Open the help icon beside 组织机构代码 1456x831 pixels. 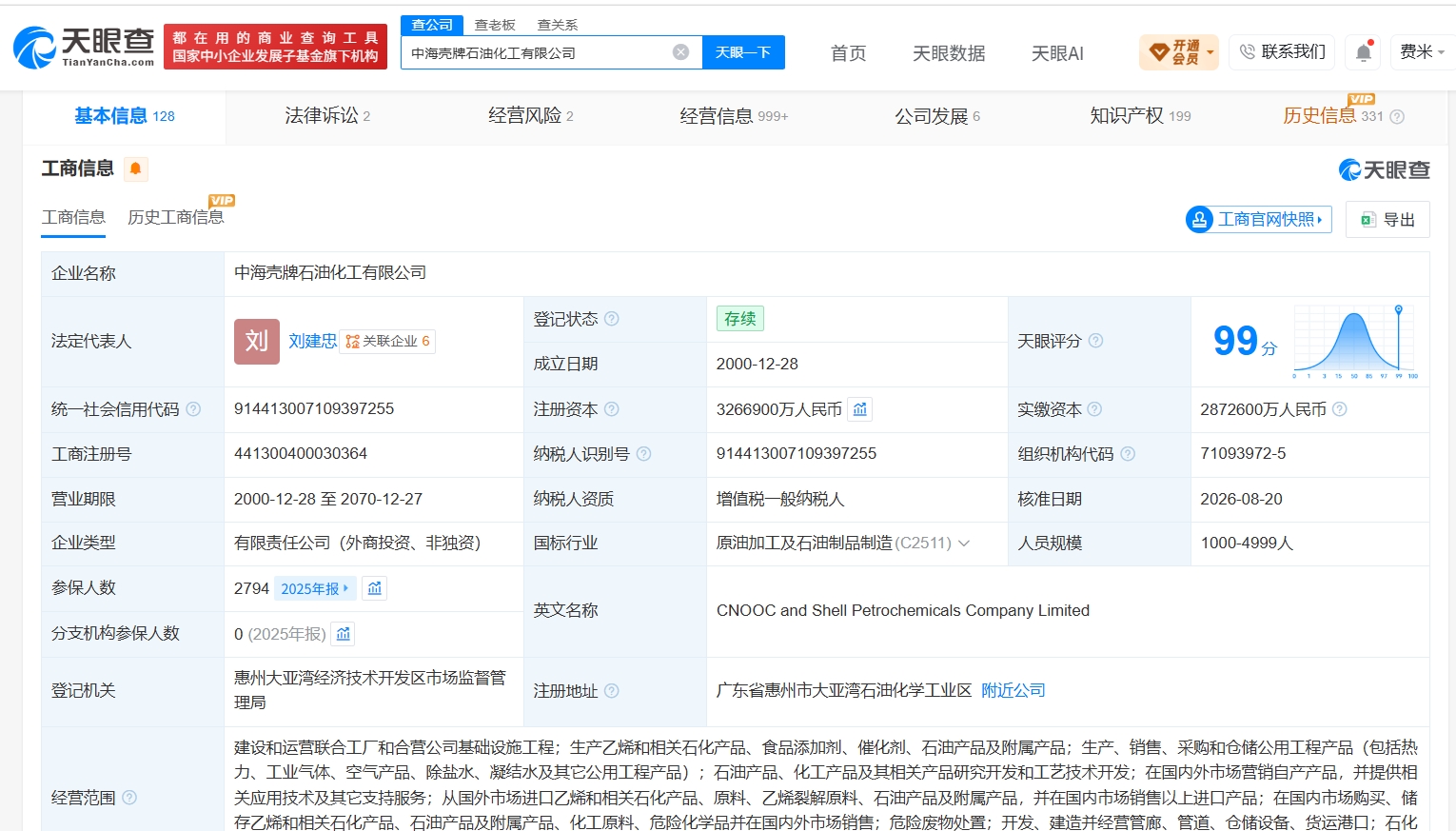coord(1128,454)
